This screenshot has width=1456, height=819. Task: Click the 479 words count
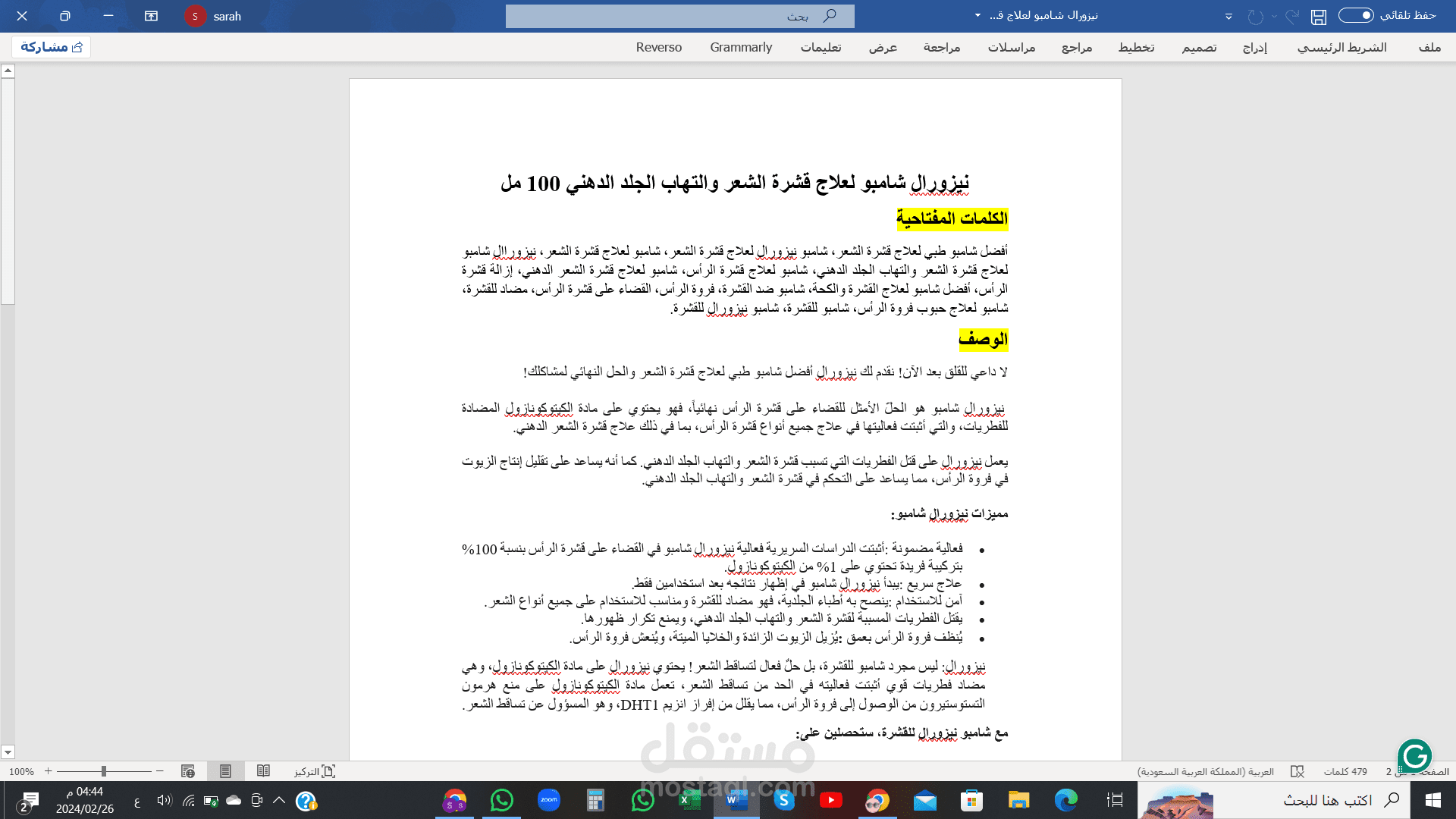[x=1345, y=771]
